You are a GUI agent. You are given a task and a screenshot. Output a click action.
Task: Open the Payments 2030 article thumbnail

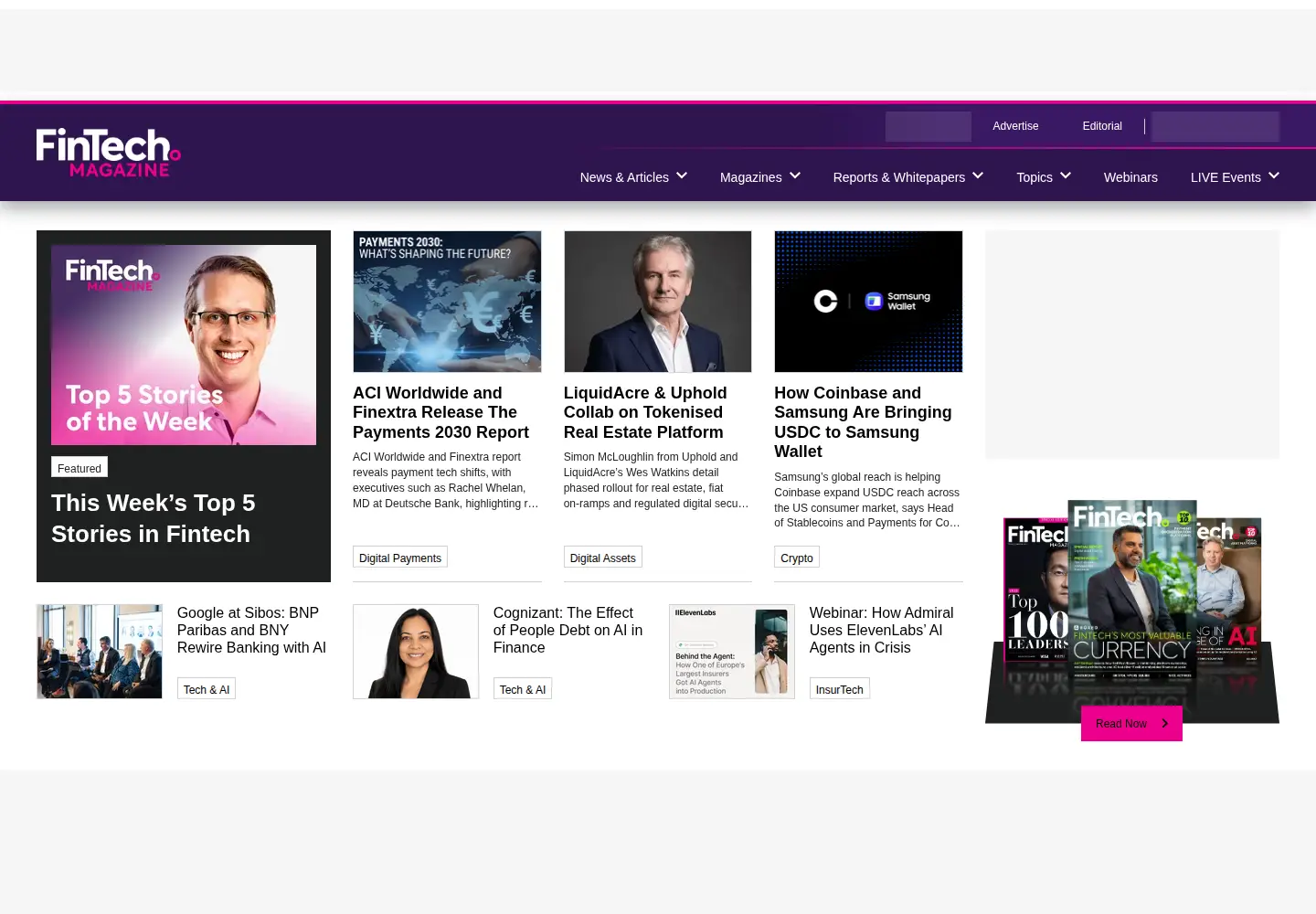point(447,302)
